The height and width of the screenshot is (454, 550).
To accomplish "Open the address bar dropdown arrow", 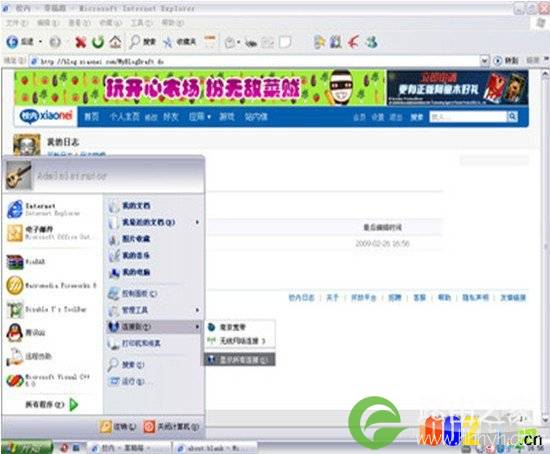I will (x=484, y=61).
